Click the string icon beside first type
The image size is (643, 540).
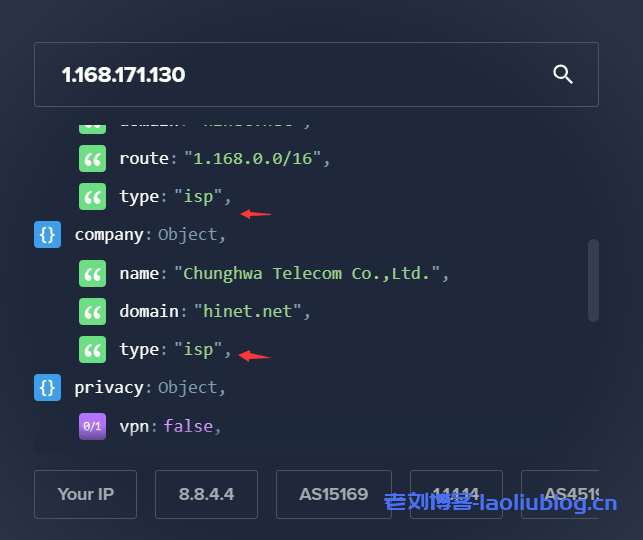pyautogui.click(x=92, y=197)
